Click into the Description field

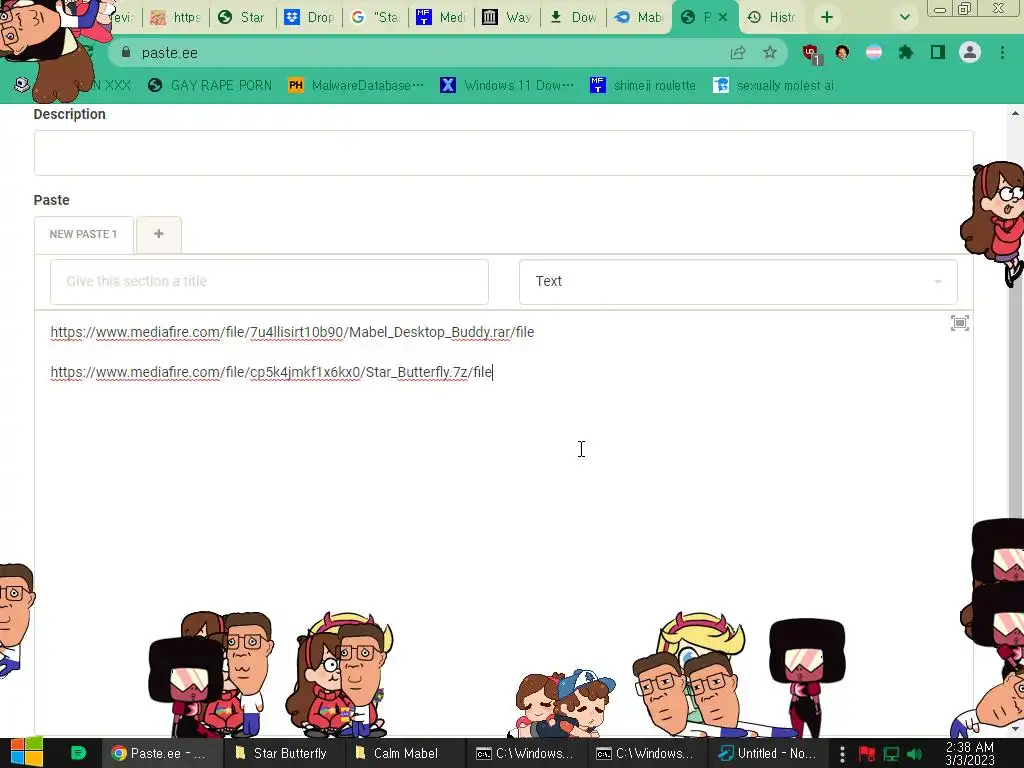tap(504, 153)
